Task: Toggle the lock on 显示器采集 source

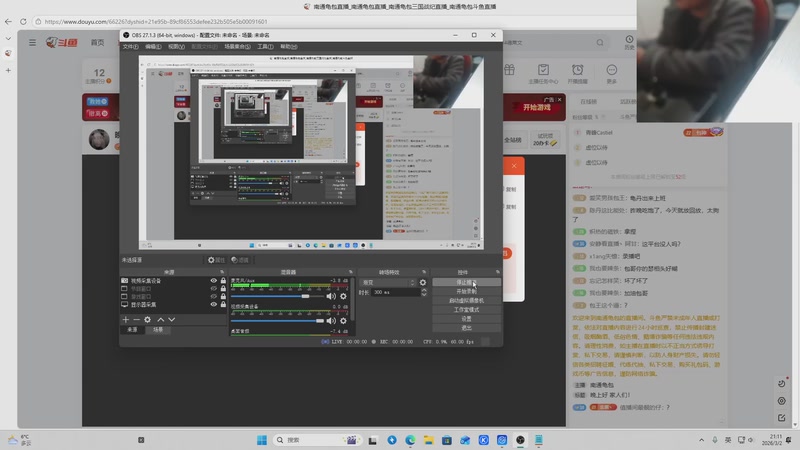Action: (223, 304)
